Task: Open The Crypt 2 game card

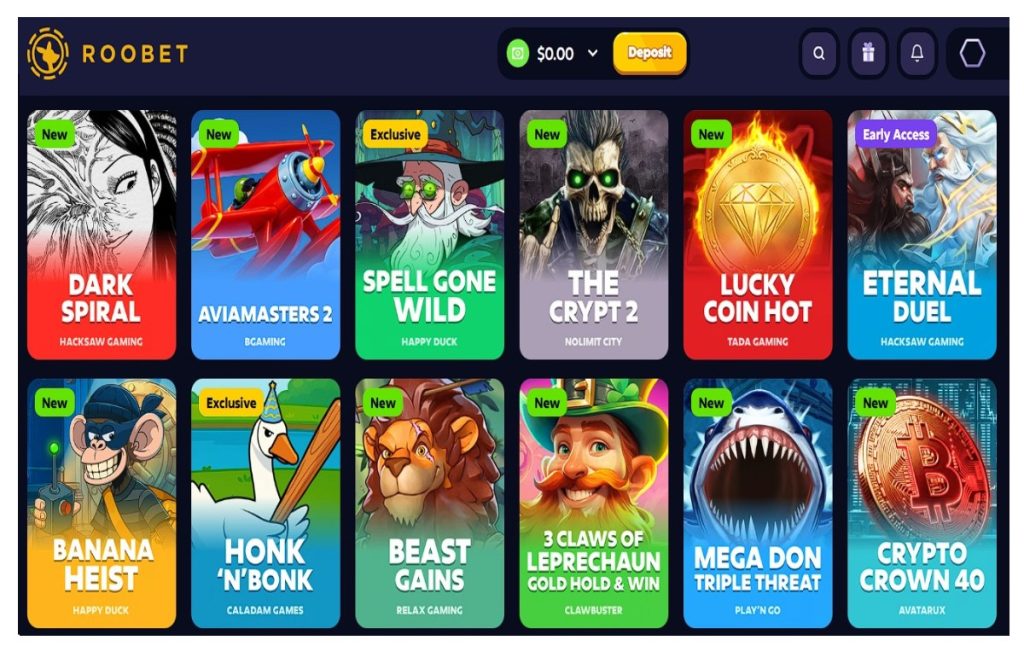Action: (x=594, y=235)
